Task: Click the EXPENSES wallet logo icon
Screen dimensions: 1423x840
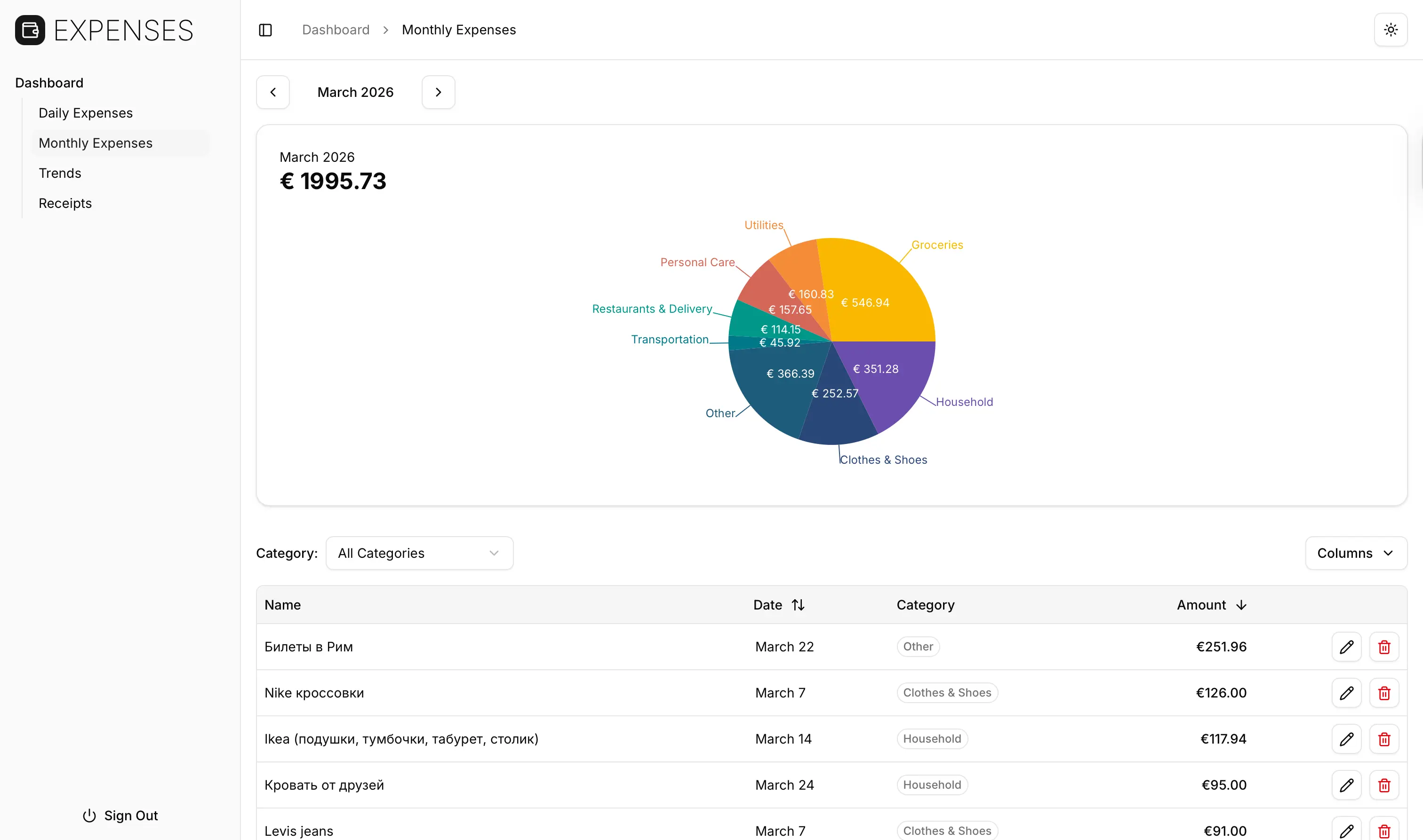Action: pyautogui.click(x=30, y=30)
